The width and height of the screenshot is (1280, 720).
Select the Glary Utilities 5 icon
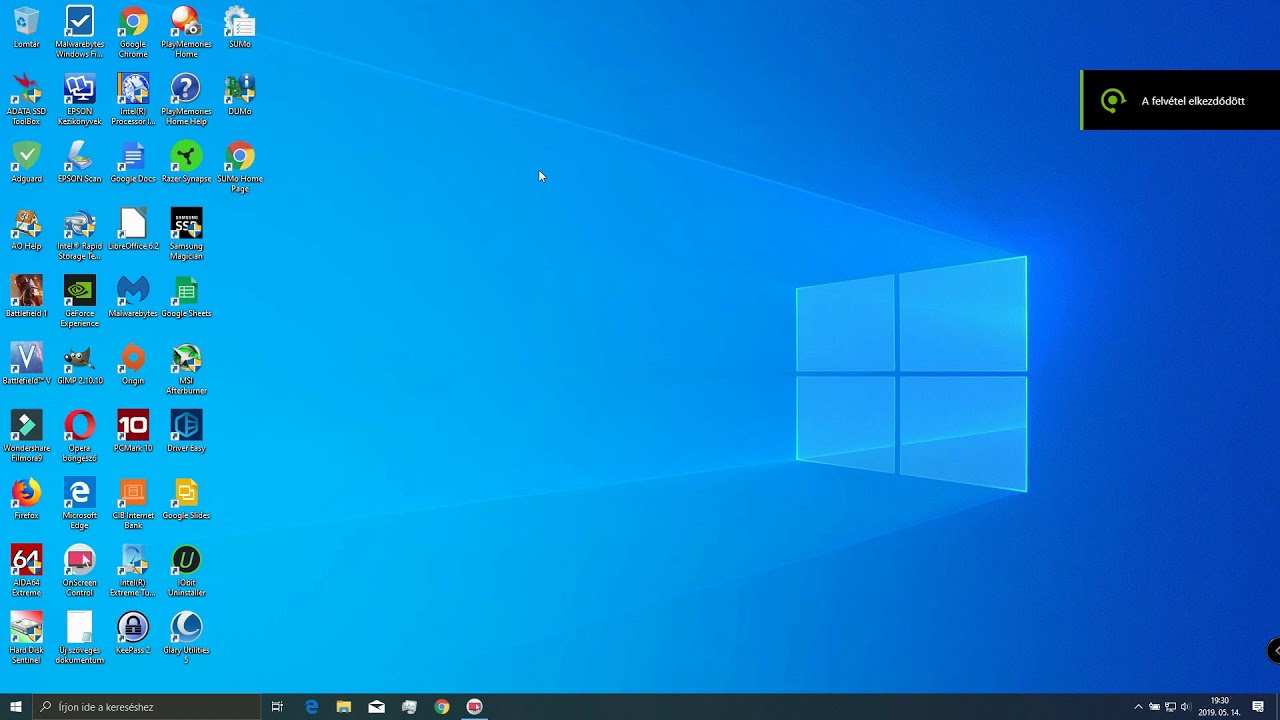(x=186, y=637)
